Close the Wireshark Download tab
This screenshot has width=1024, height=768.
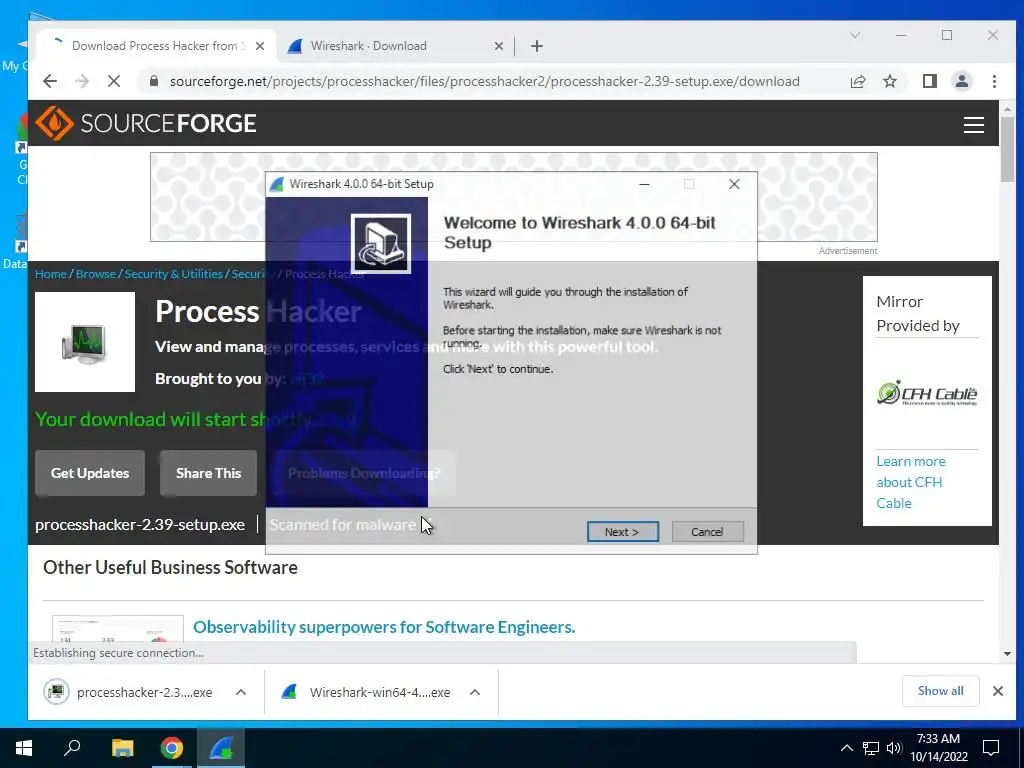pyautogui.click(x=498, y=46)
